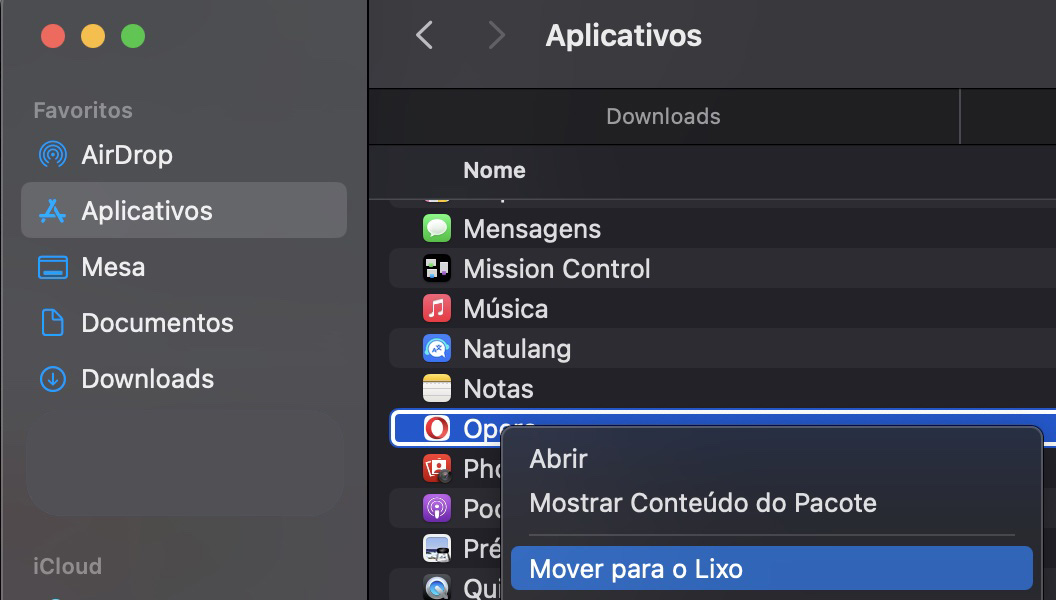Switch to the Downloads tab
Screen dimensions: 1056x600
pyautogui.click(x=663, y=116)
